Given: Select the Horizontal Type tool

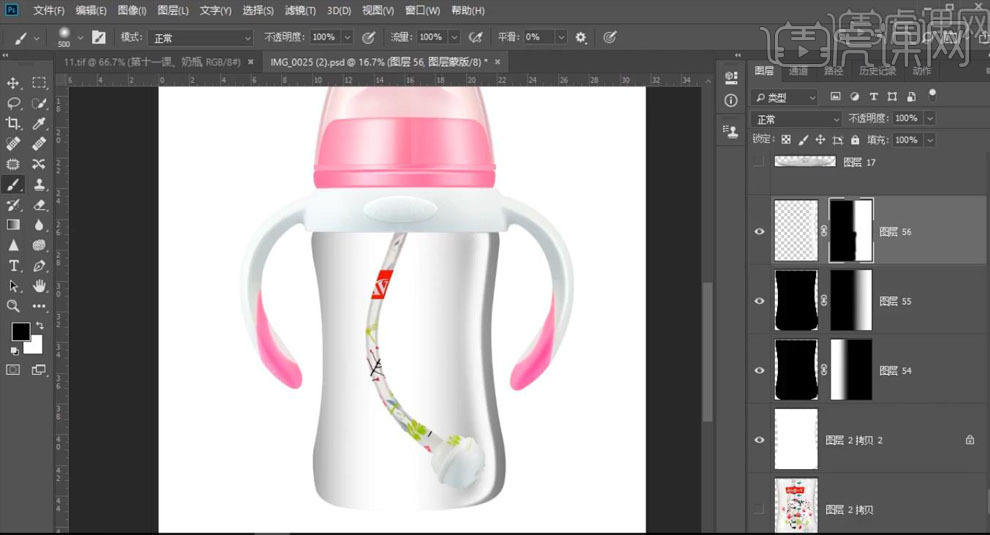Looking at the screenshot, I should [14, 266].
